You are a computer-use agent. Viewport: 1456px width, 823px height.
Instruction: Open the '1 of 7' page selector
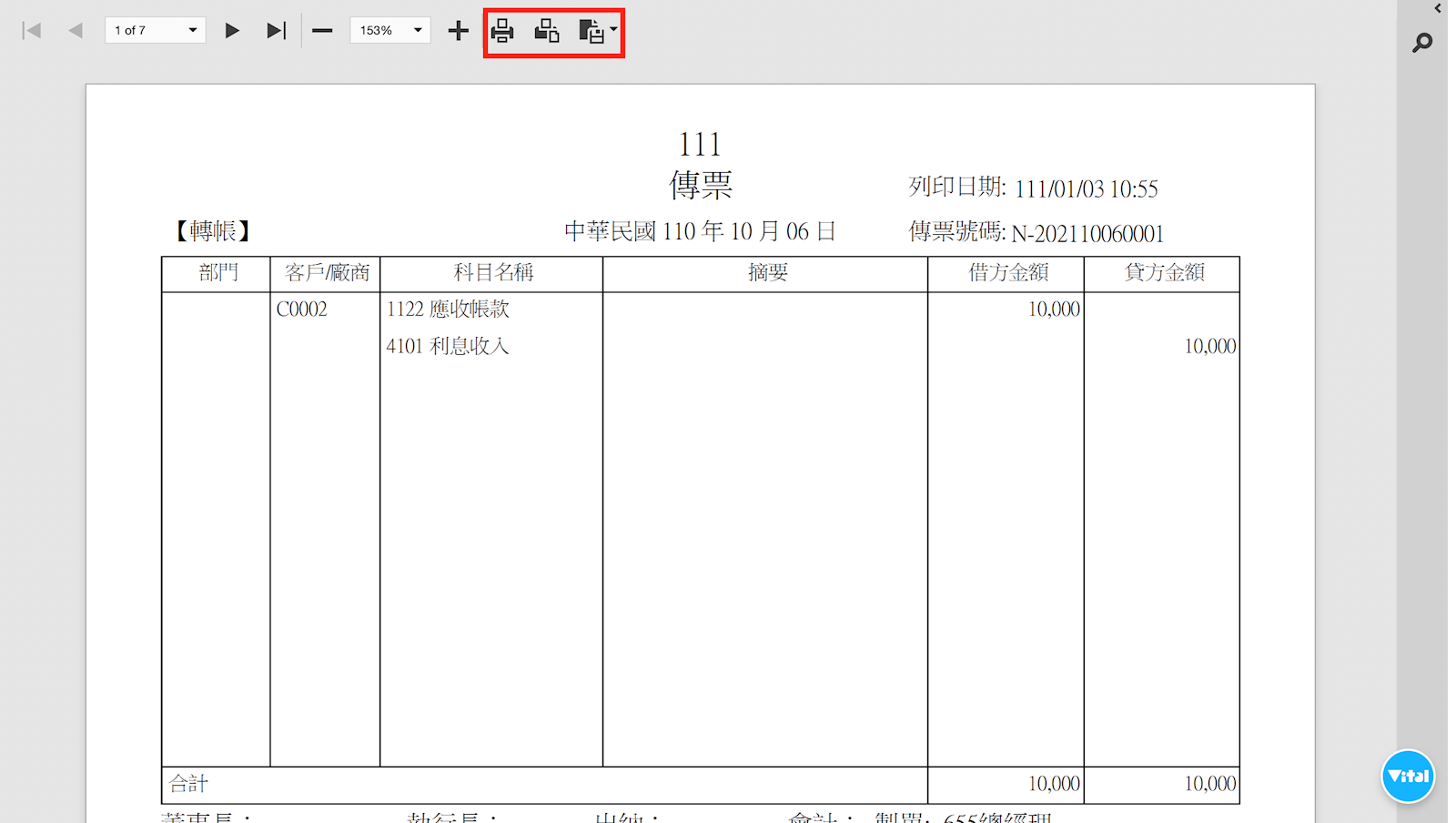click(155, 31)
